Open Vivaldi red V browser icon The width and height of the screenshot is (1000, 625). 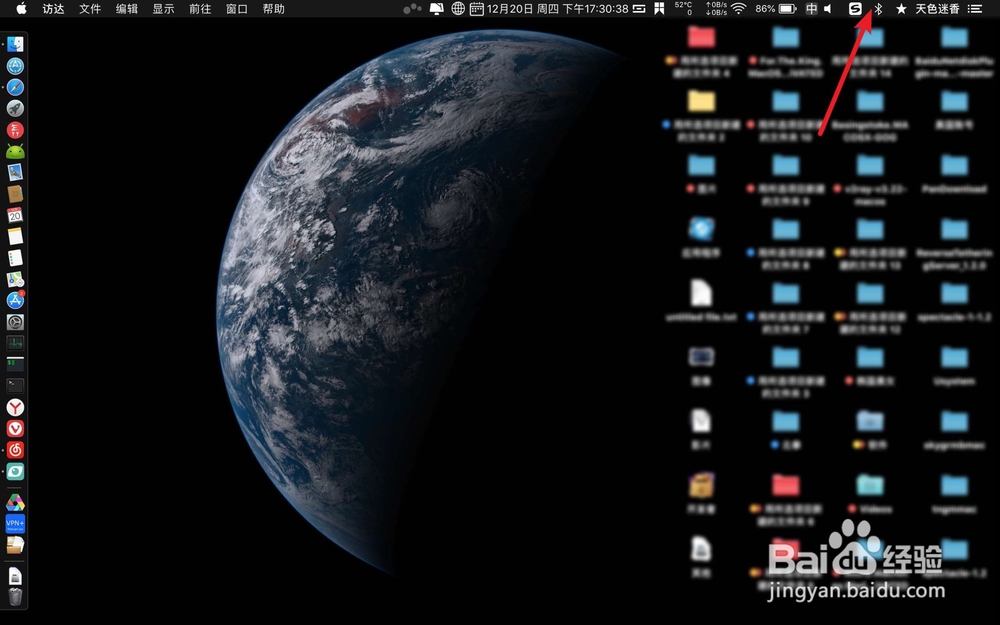tap(15, 429)
